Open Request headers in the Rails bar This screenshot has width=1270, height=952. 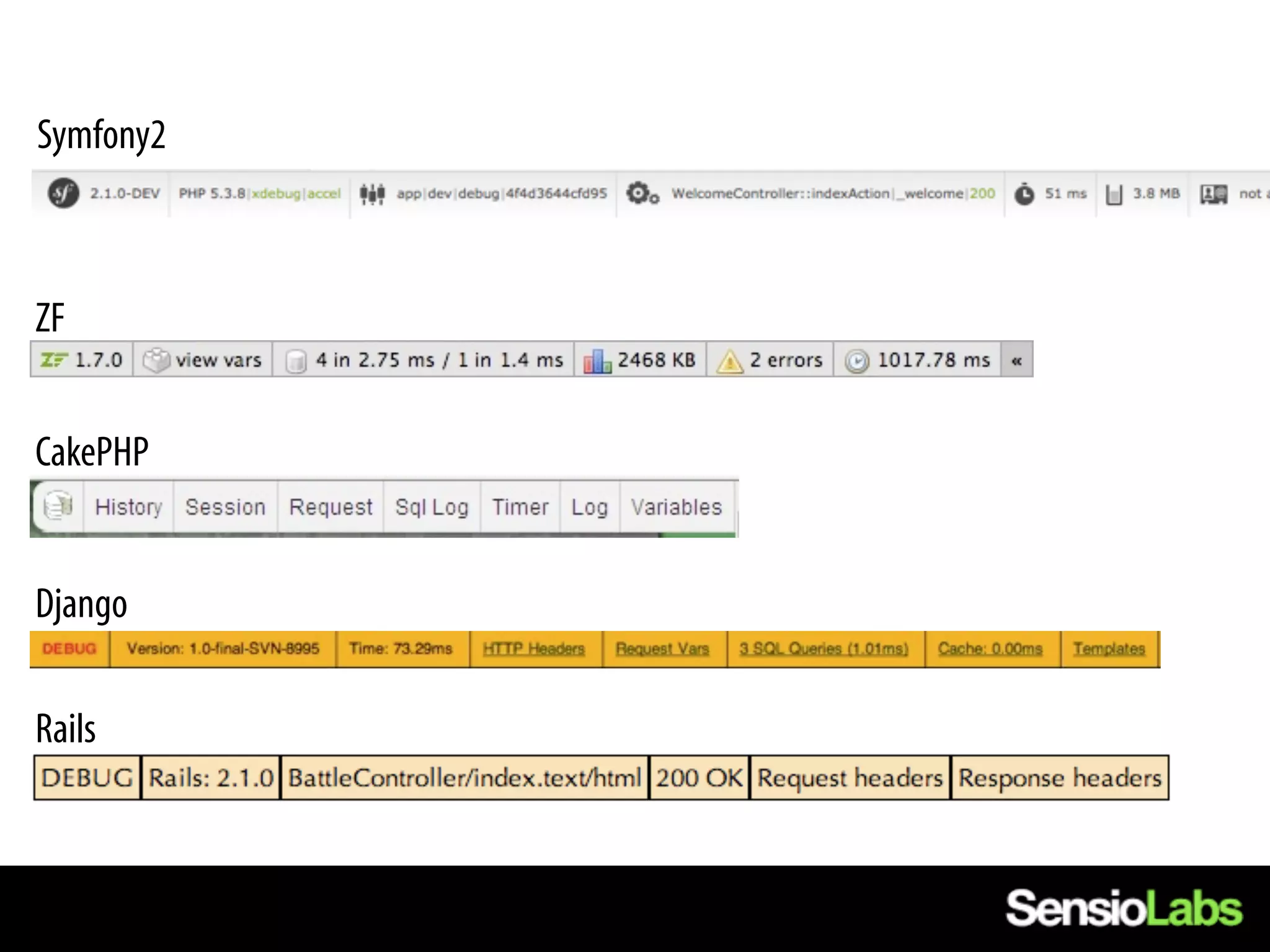point(850,778)
